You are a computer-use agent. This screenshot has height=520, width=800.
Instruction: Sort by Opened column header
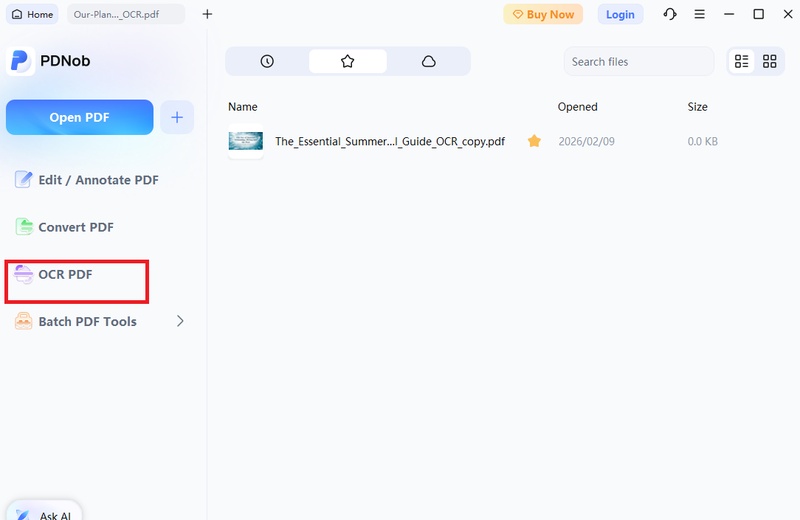(577, 107)
